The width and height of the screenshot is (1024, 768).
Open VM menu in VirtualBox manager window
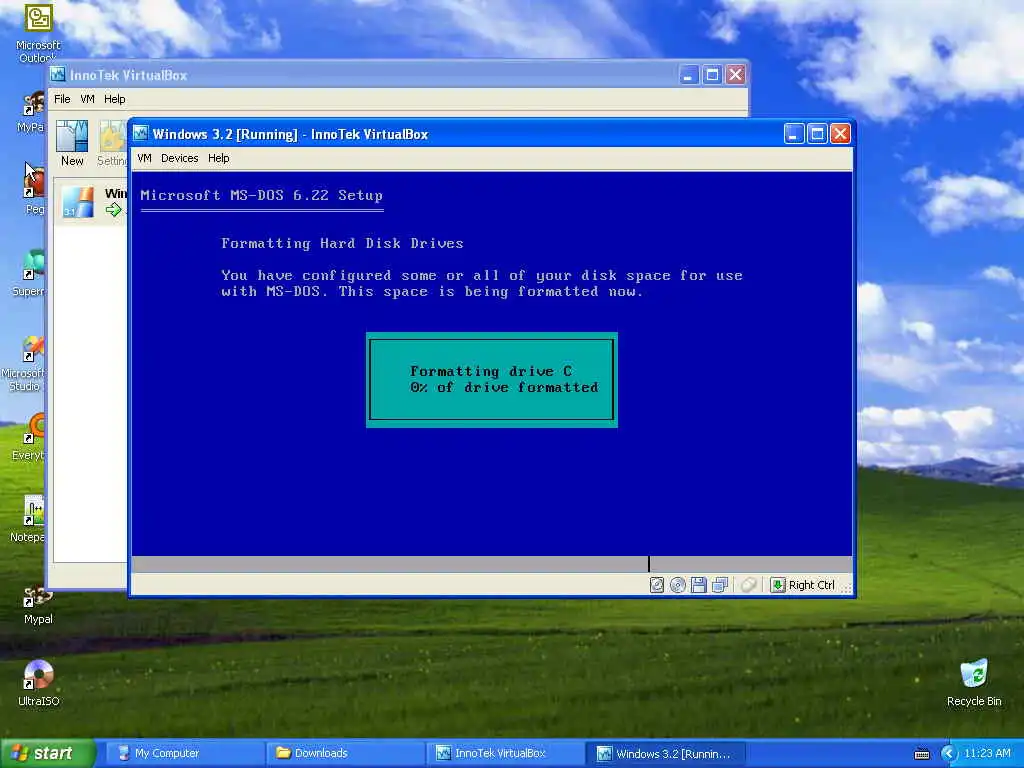(88, 99)
